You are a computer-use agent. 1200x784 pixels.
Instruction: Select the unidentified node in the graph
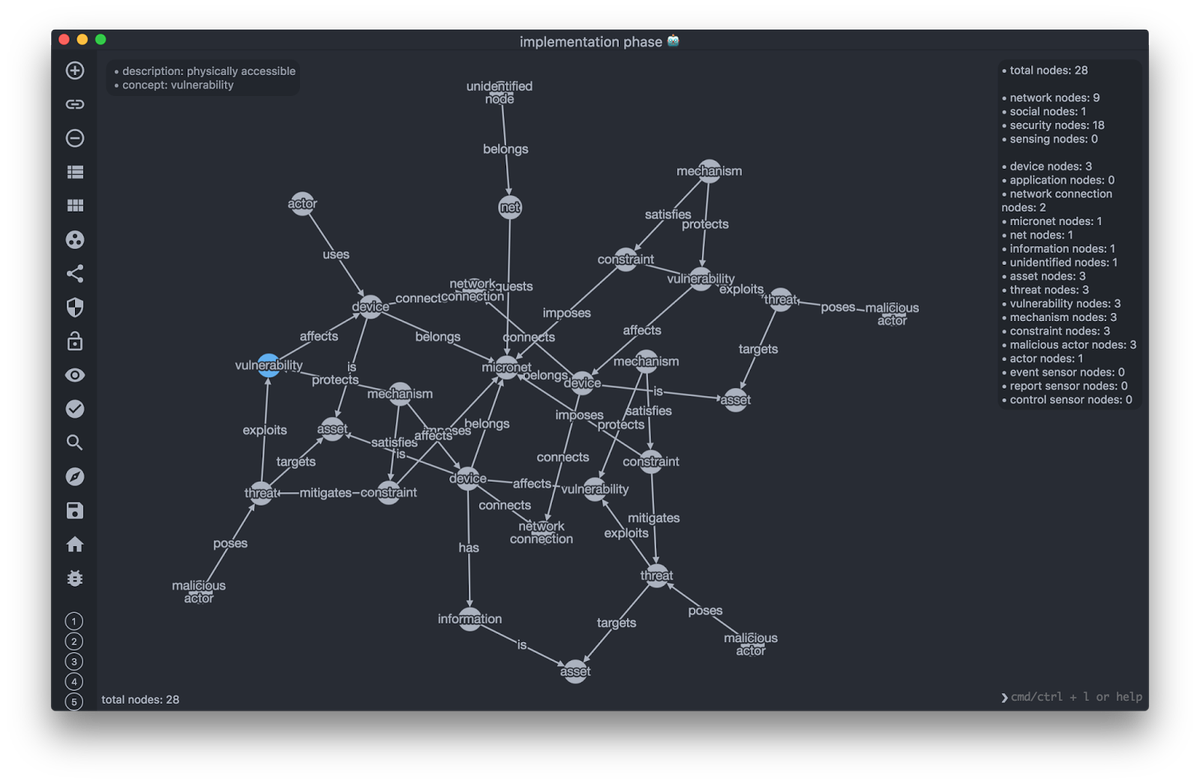tap(500, 92)
